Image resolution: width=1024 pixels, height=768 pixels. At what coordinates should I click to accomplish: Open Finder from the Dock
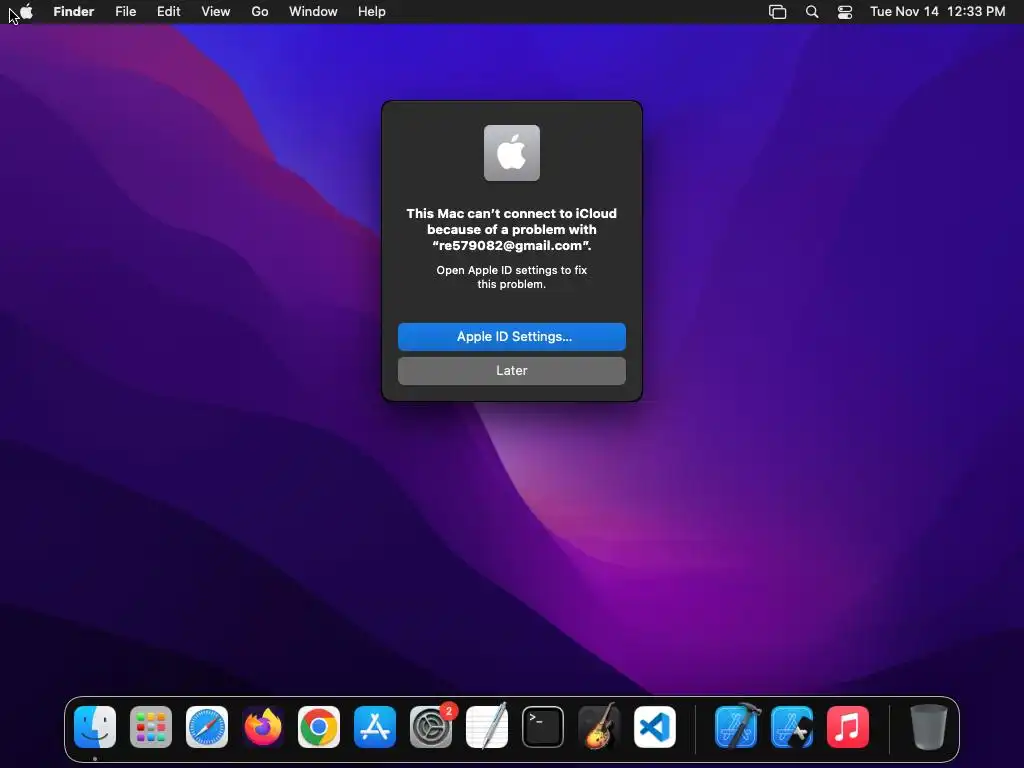pyautogui.click(x=95, y=727)
